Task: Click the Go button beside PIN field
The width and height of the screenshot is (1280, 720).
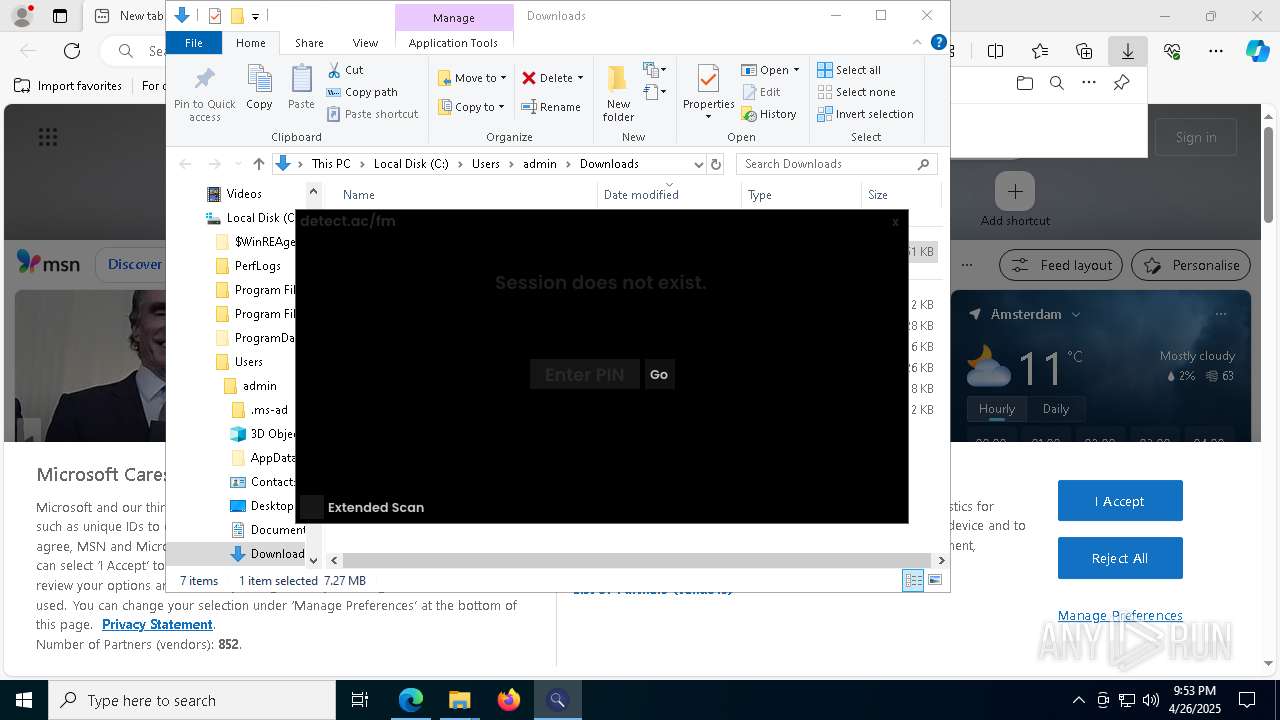Action: click(x=659, y=374)
